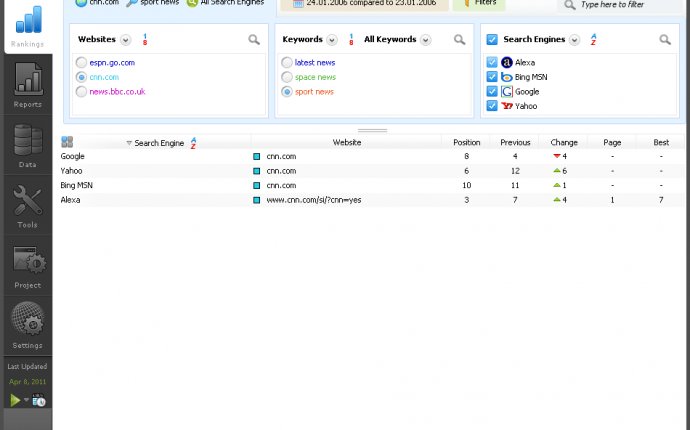
Task: Expand the Search Engines dropdown arrow
Action: point(574,40)
